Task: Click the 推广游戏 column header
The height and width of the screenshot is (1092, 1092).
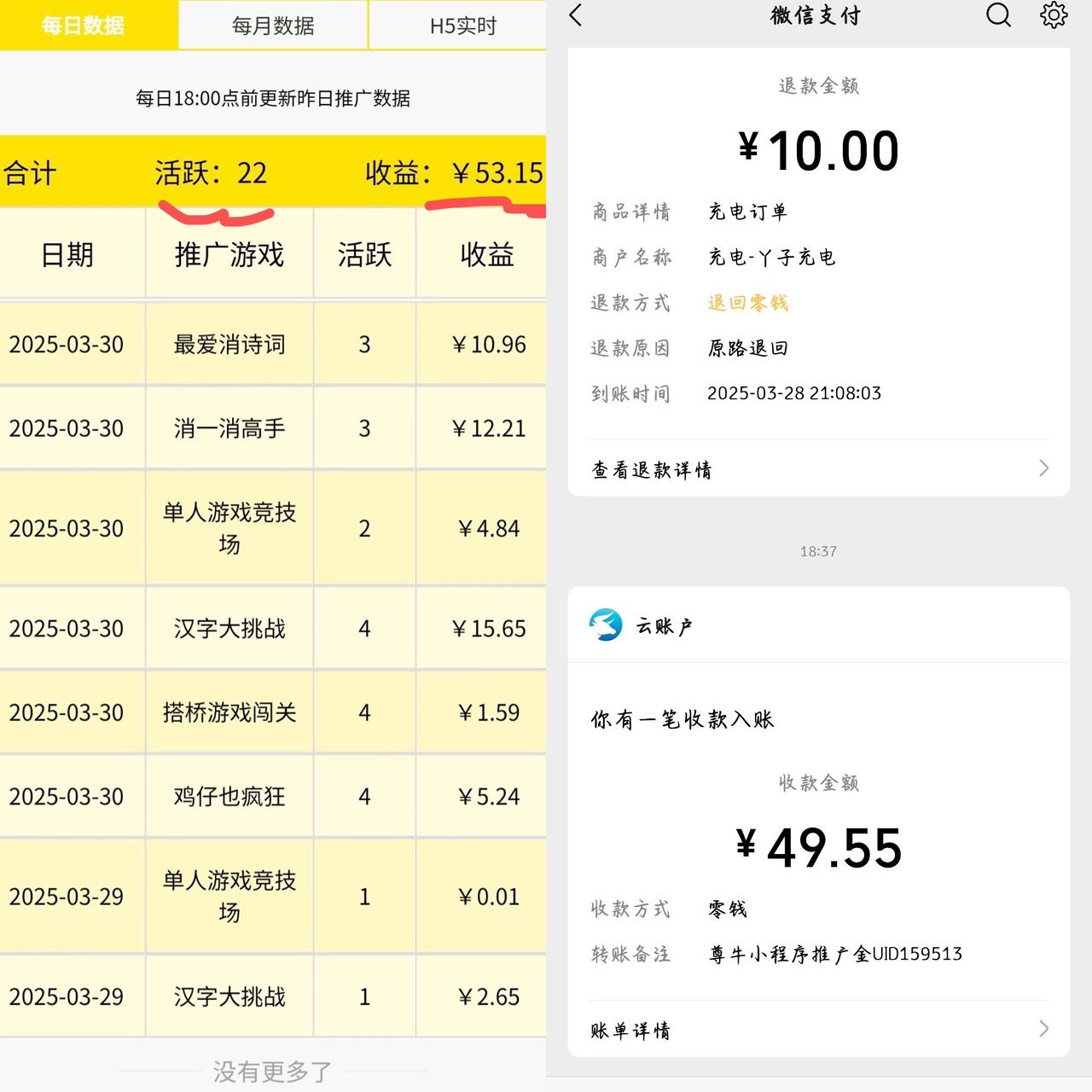Action: pos(229,254)
